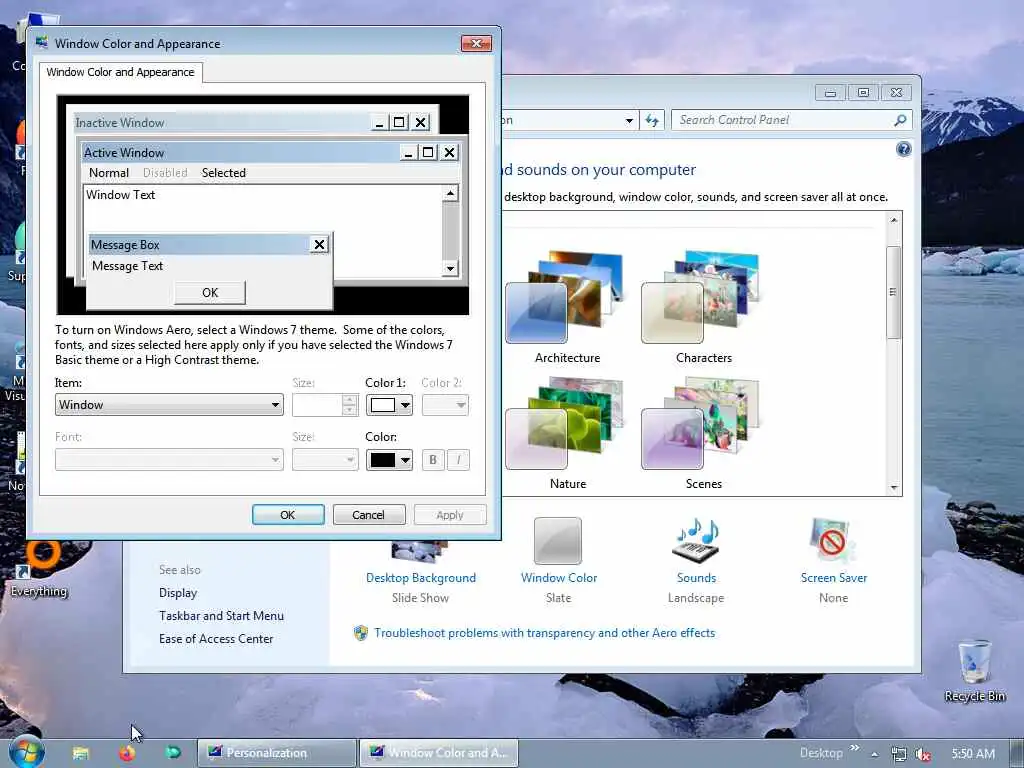
Task: Click the search magnifier in Control Panel
Action: [x=900, y=120]
